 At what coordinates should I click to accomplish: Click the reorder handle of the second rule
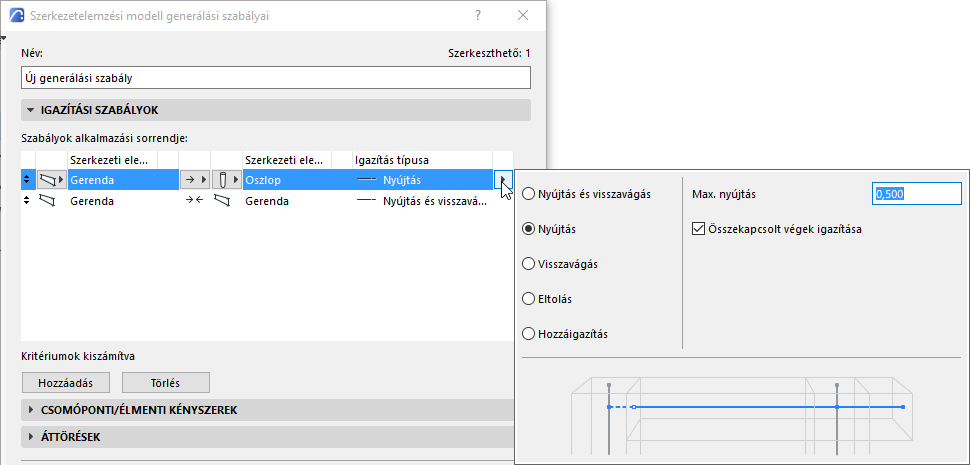[x=27, y=201]
